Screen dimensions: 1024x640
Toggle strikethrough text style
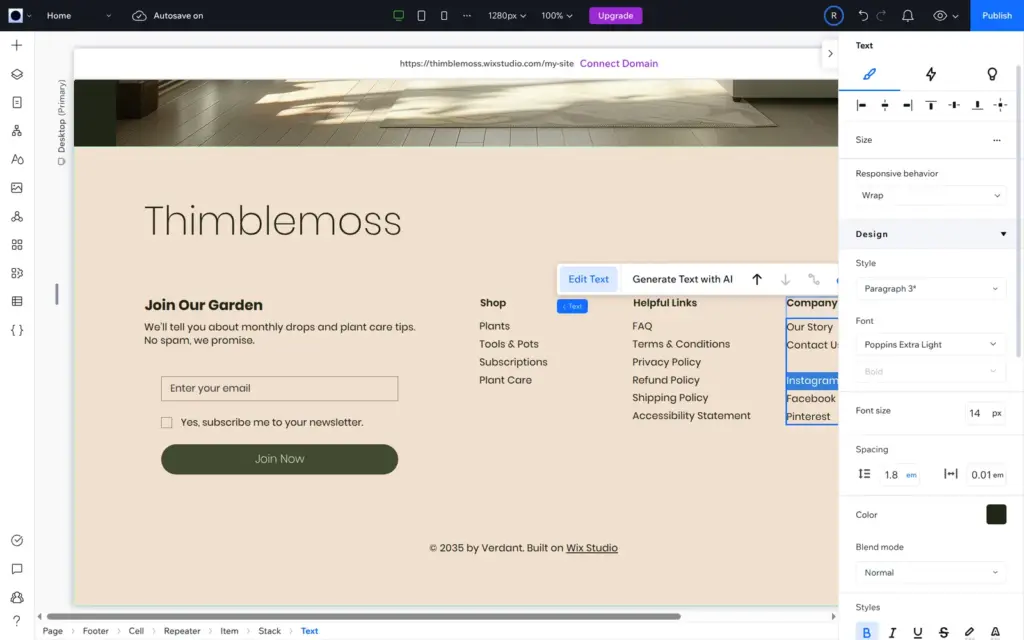tap(944, 632)
